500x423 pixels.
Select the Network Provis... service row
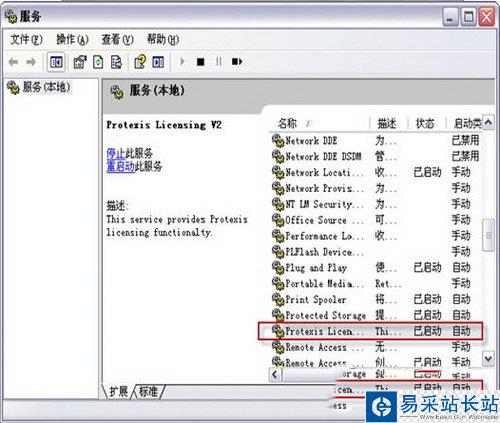376,188
